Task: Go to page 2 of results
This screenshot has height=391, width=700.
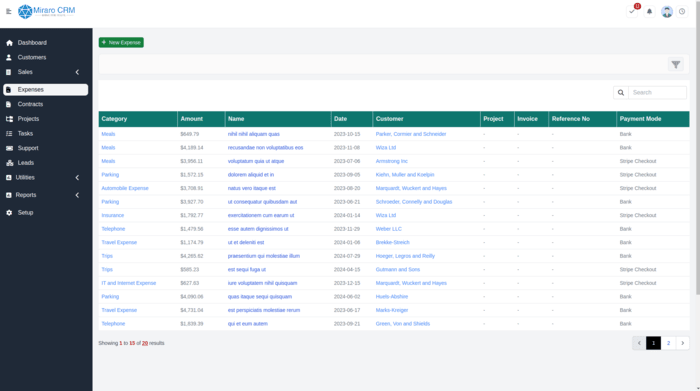Action: click(x=668, y=343)
